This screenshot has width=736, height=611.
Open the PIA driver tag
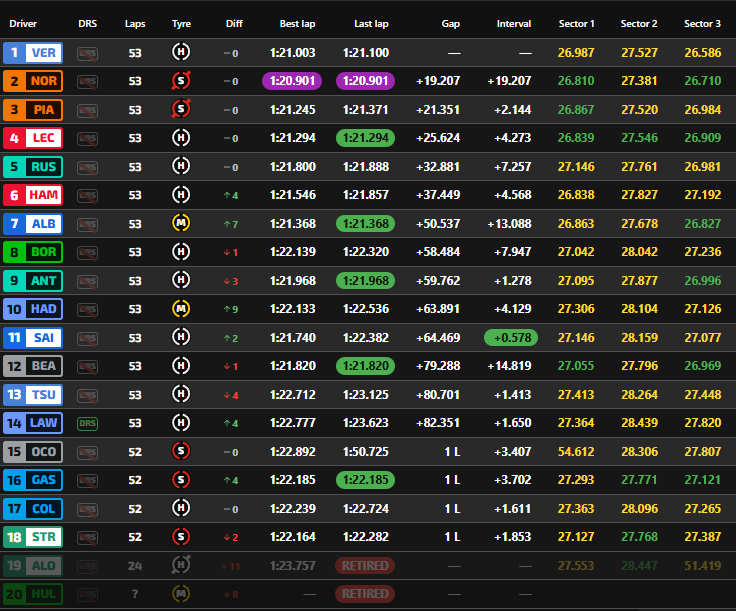point(33,110)
